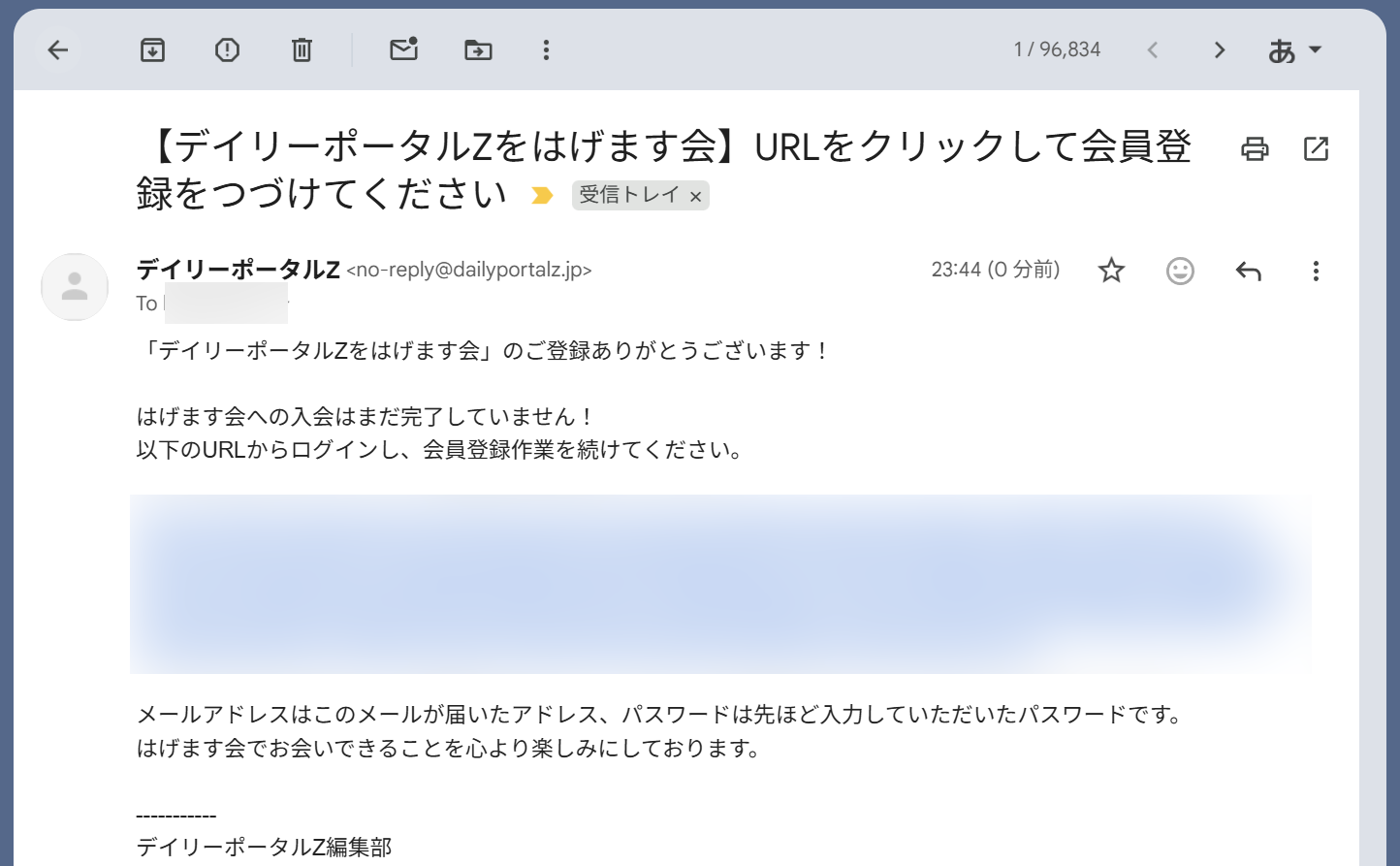Viewport: 1400px width, 866px height.
Task: Reply to the デイリーポータルZ email
Action: click(1248, 271)
